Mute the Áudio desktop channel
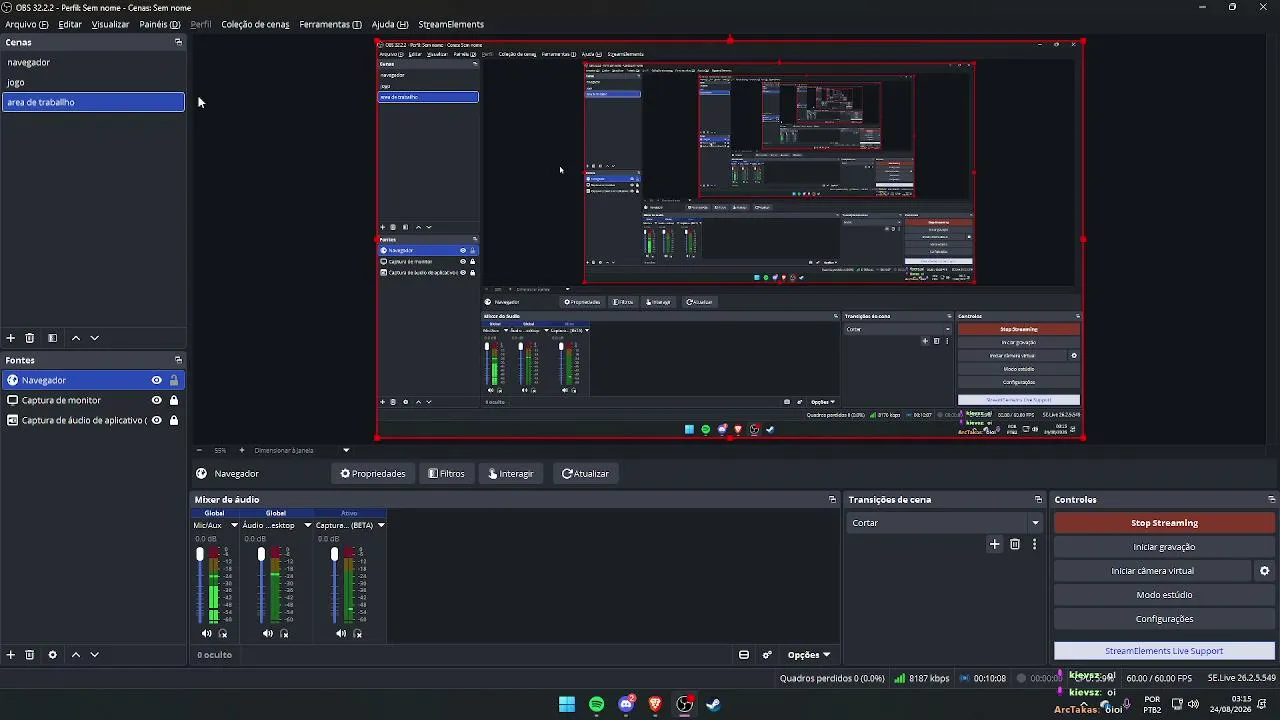 [x=267, y=633]
